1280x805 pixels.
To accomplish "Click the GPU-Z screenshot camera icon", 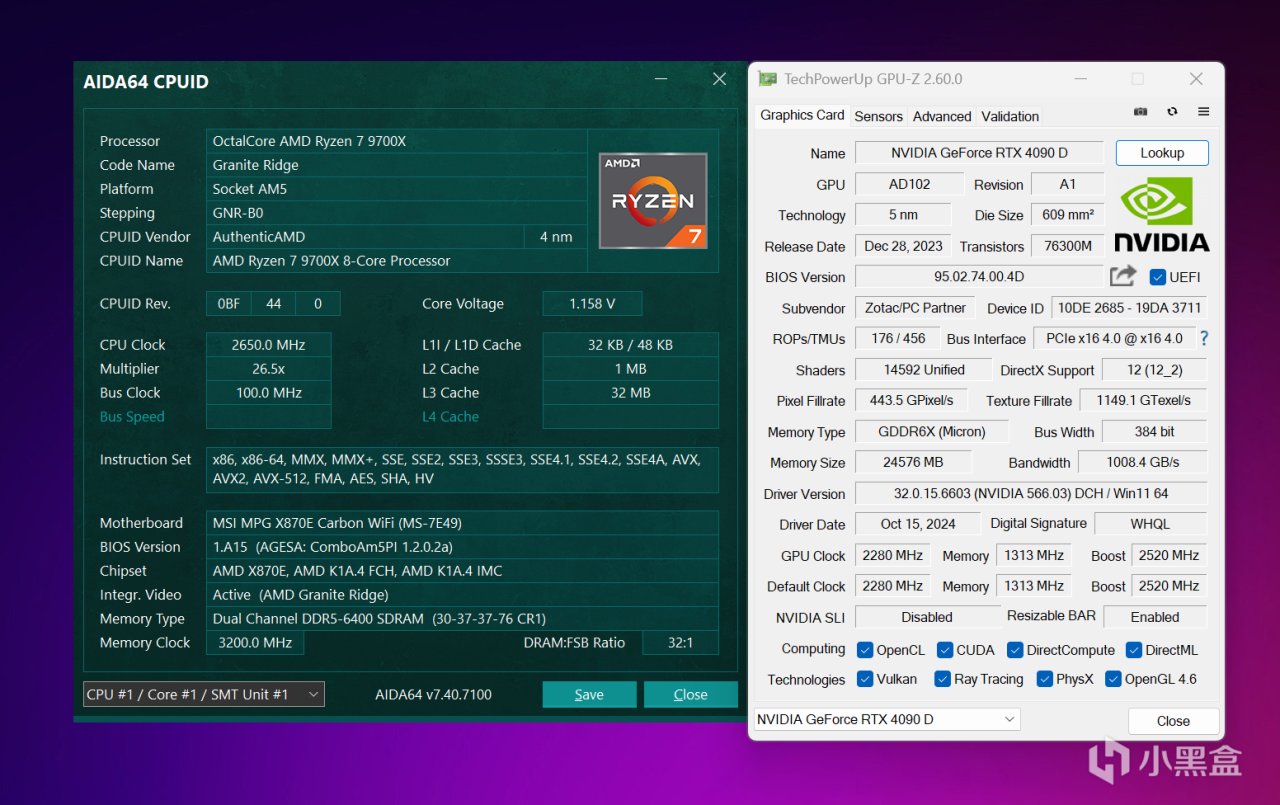I will tap(1141, 112).
